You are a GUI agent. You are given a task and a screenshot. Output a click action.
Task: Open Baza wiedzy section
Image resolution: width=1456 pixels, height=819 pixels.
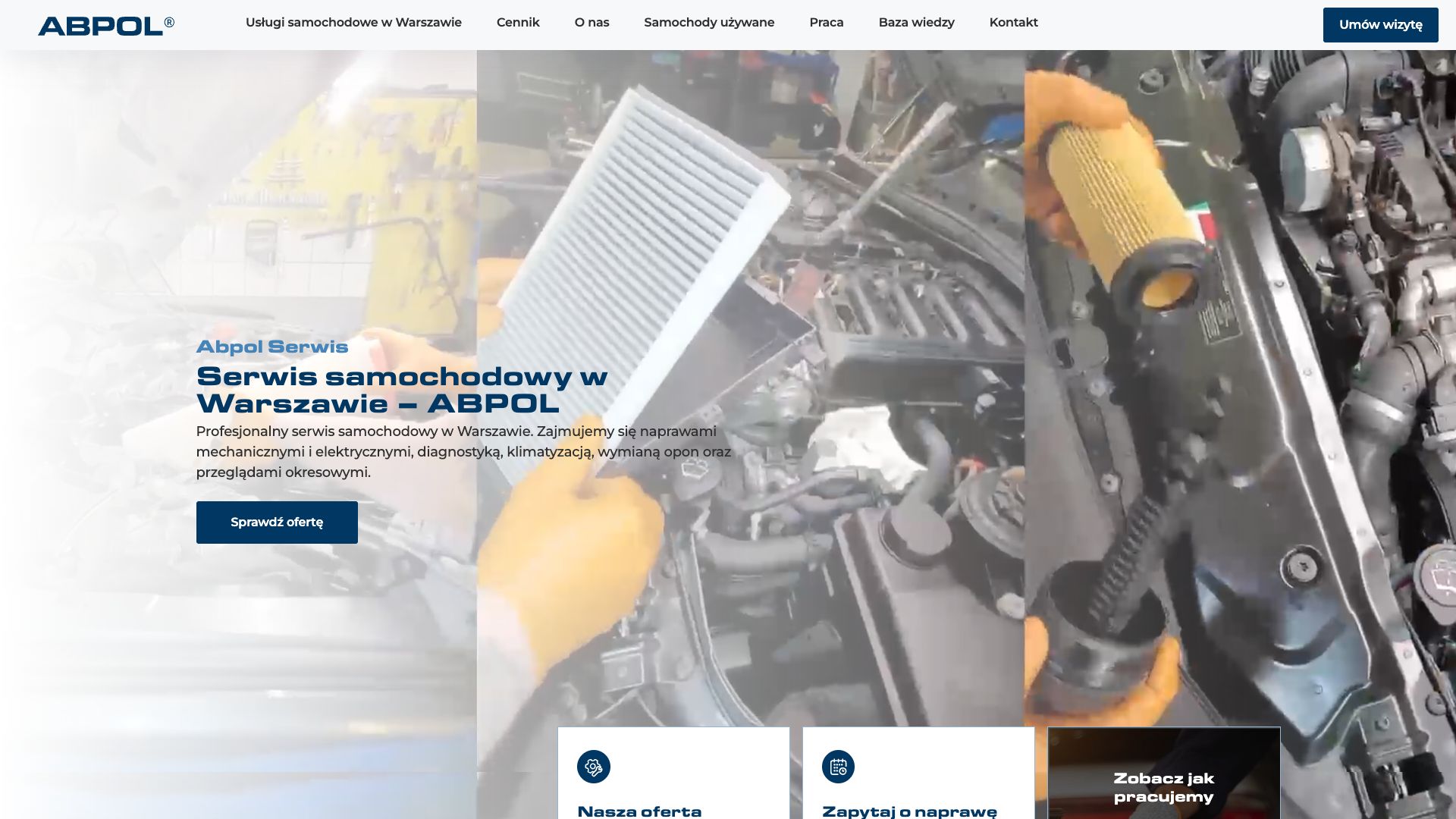(916, 23)
